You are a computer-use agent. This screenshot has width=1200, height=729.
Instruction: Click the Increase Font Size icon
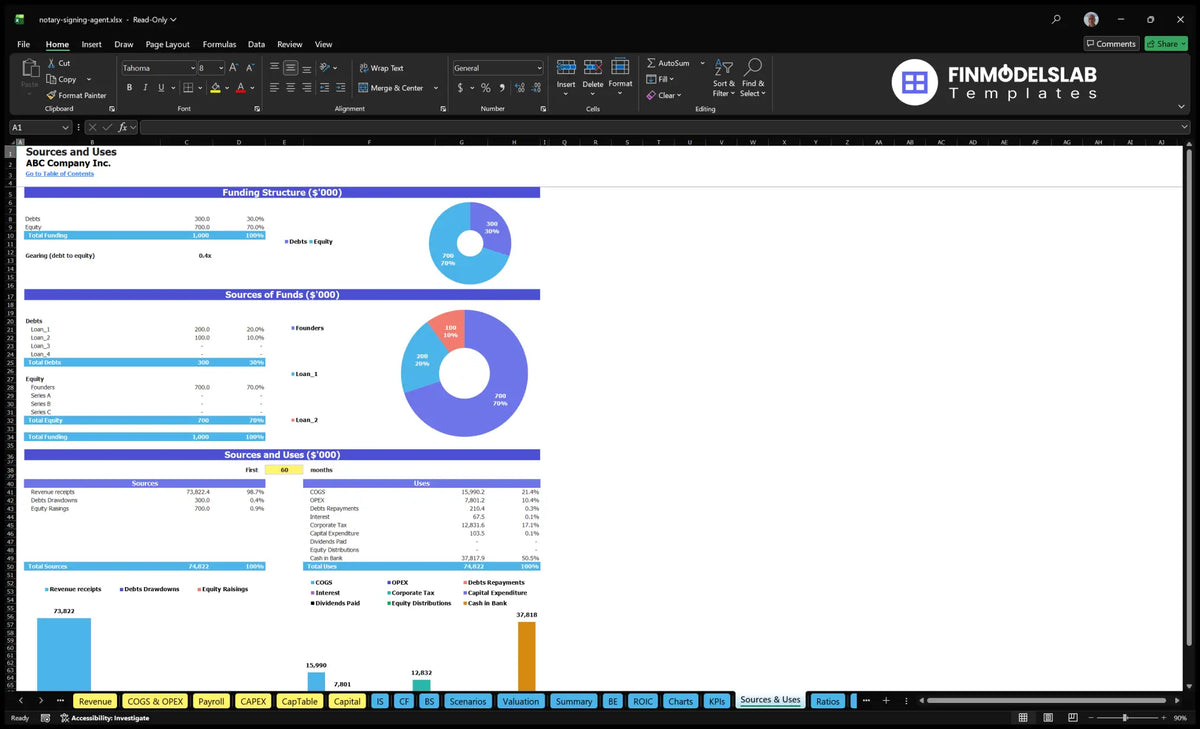pos(234,68)
